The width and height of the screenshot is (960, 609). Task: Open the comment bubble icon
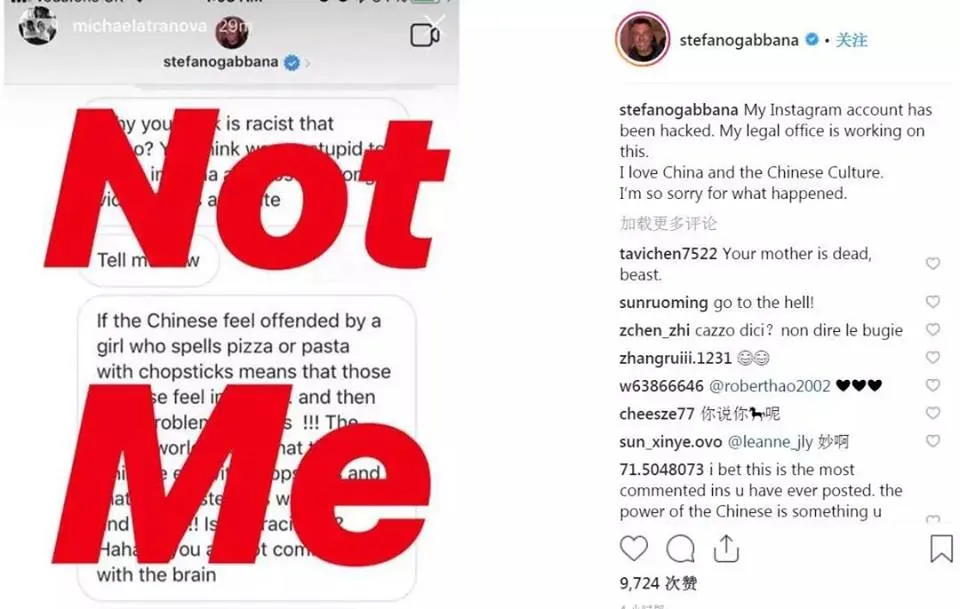click(680, 548)
